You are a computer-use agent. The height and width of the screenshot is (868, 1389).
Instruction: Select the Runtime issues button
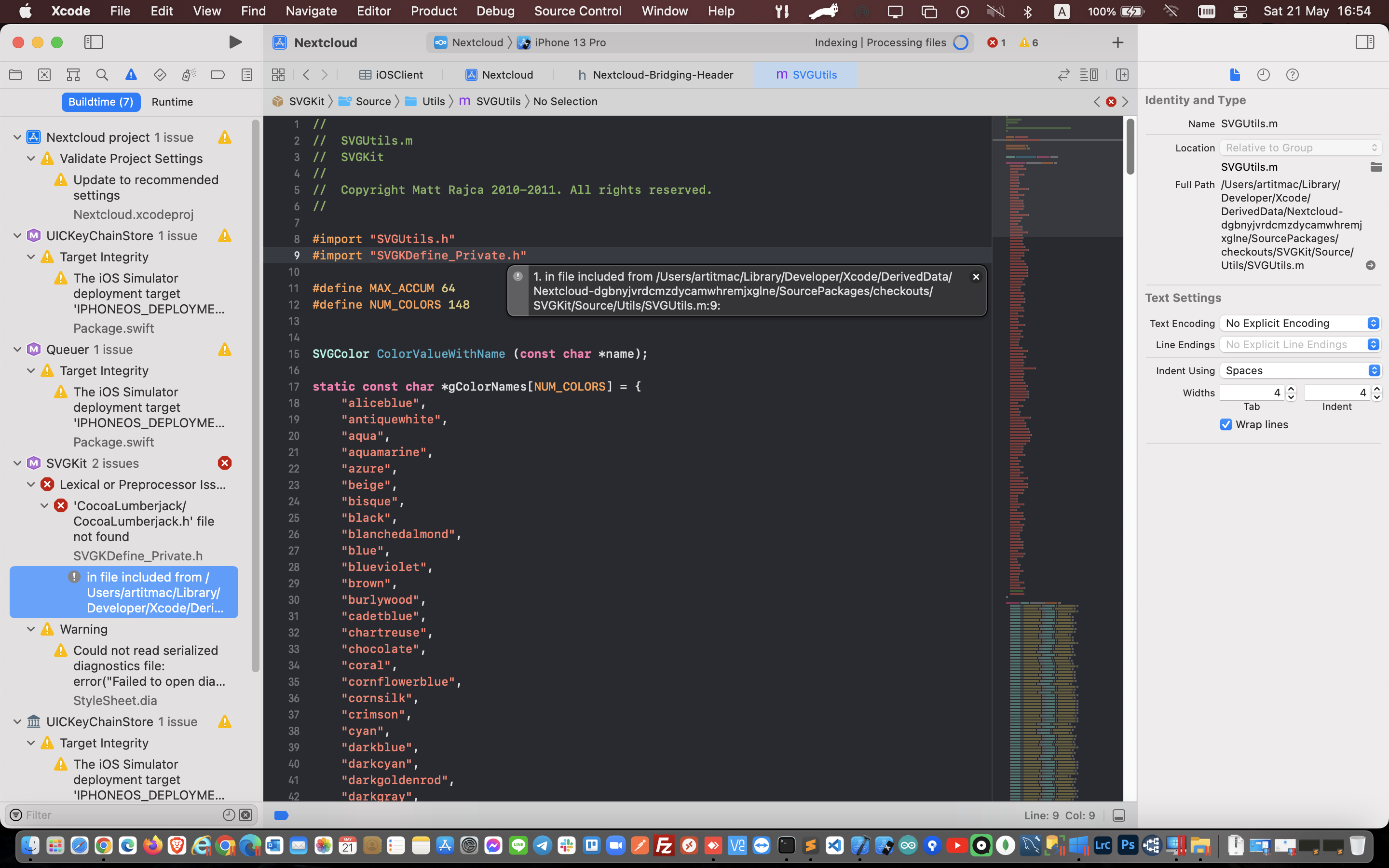click(x=172, y=102)
